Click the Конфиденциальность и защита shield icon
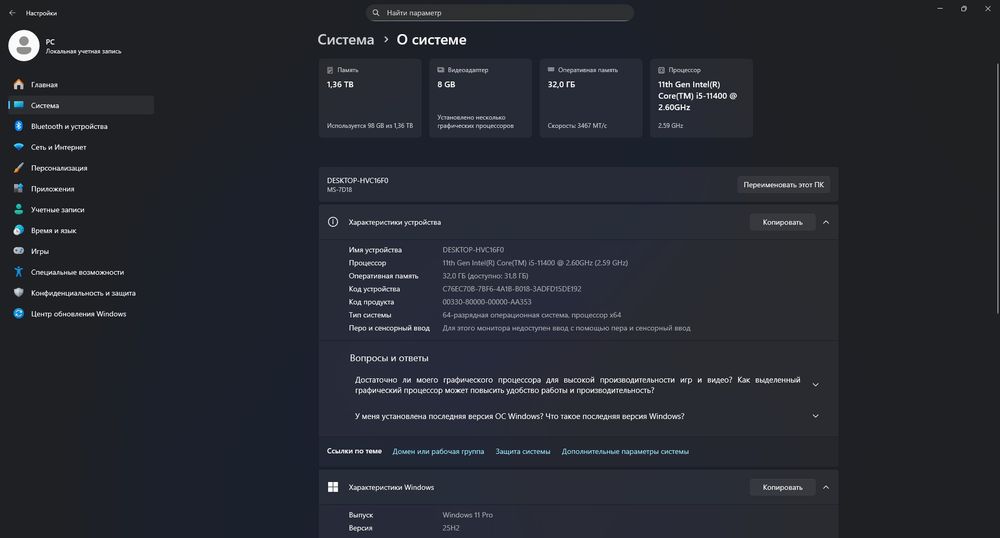 (x=18, y=293)
